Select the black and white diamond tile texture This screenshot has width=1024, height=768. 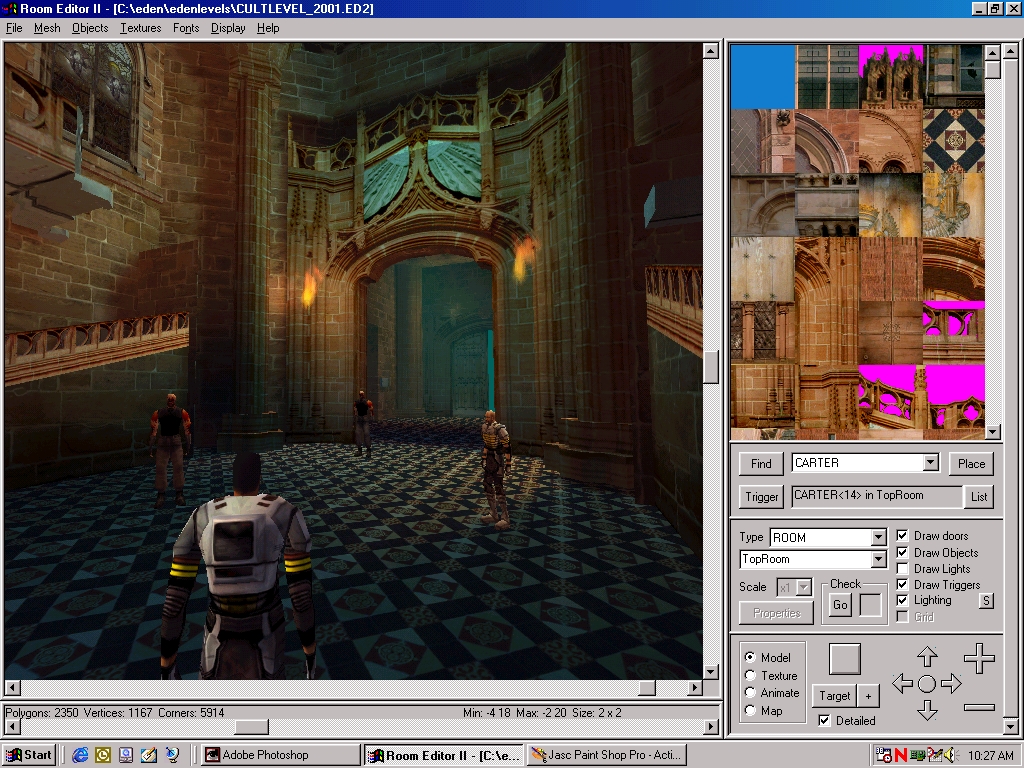[953, 140]
